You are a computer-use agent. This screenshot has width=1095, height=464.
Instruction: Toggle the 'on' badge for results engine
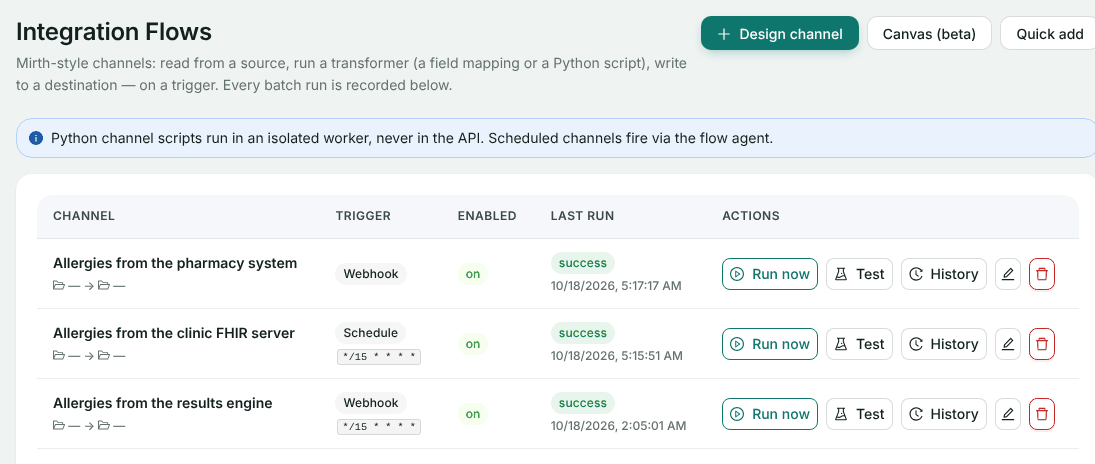click(473, 414)
